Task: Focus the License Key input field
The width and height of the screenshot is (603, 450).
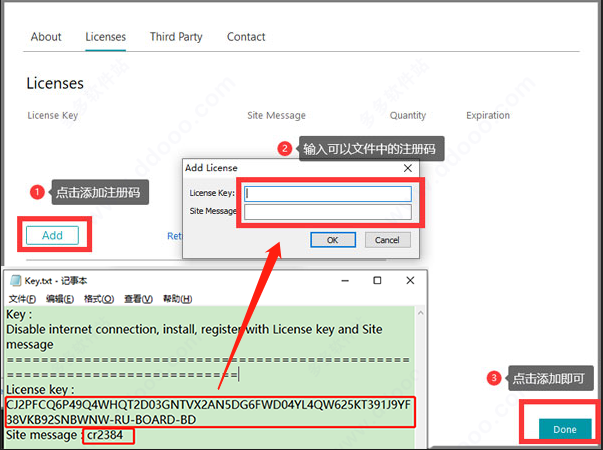Action: coord(328,194)
